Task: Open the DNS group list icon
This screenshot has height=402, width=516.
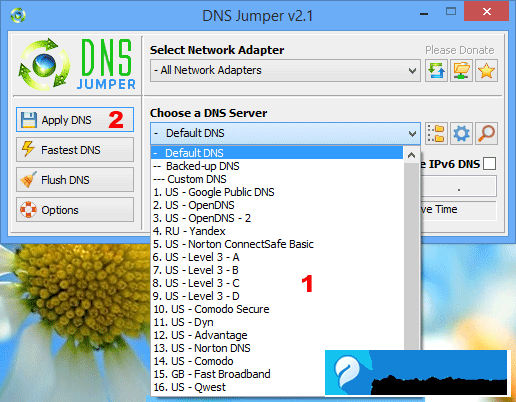Action: click(x=436, y=134)
